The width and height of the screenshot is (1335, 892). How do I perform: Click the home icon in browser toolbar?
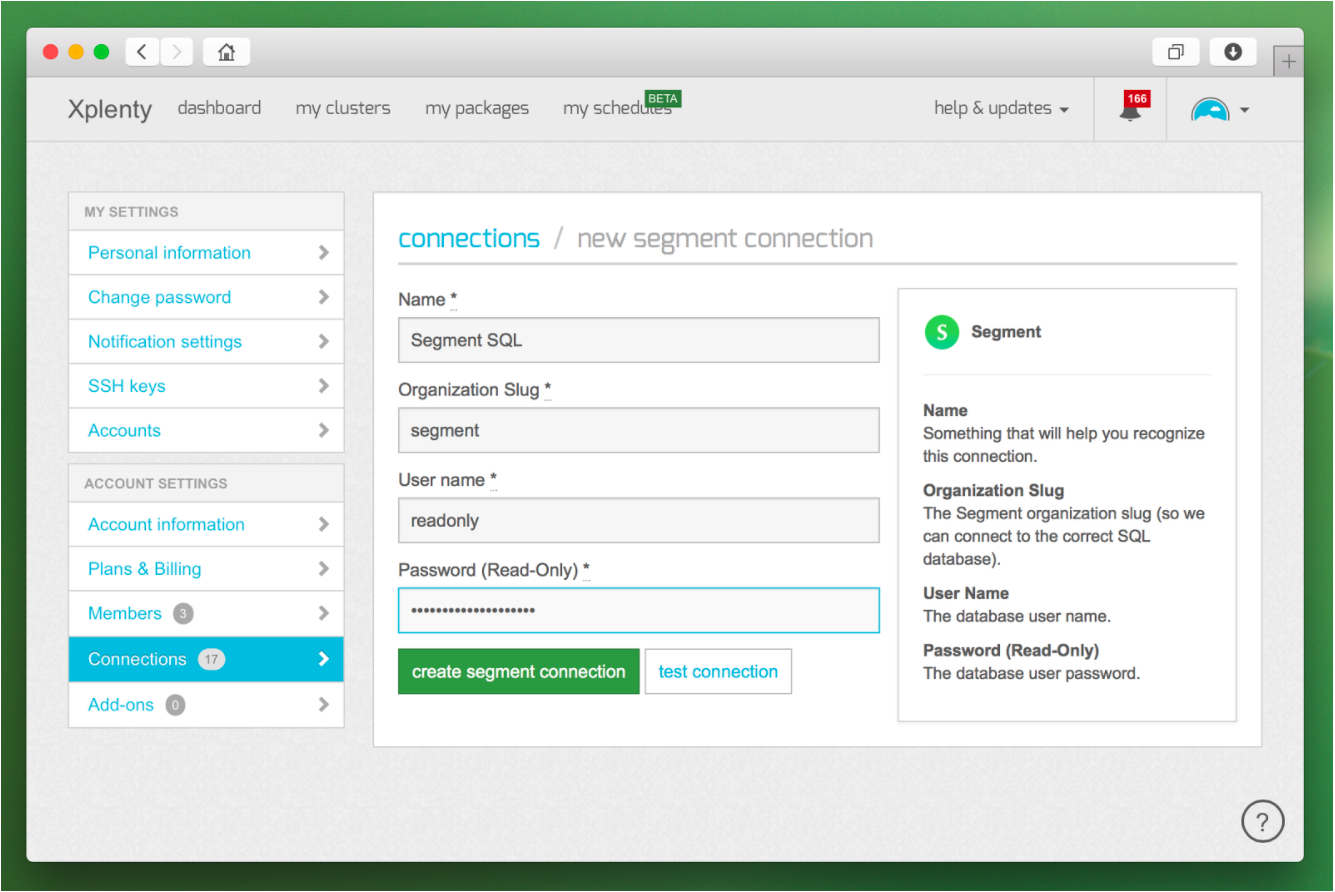[226, 52]
